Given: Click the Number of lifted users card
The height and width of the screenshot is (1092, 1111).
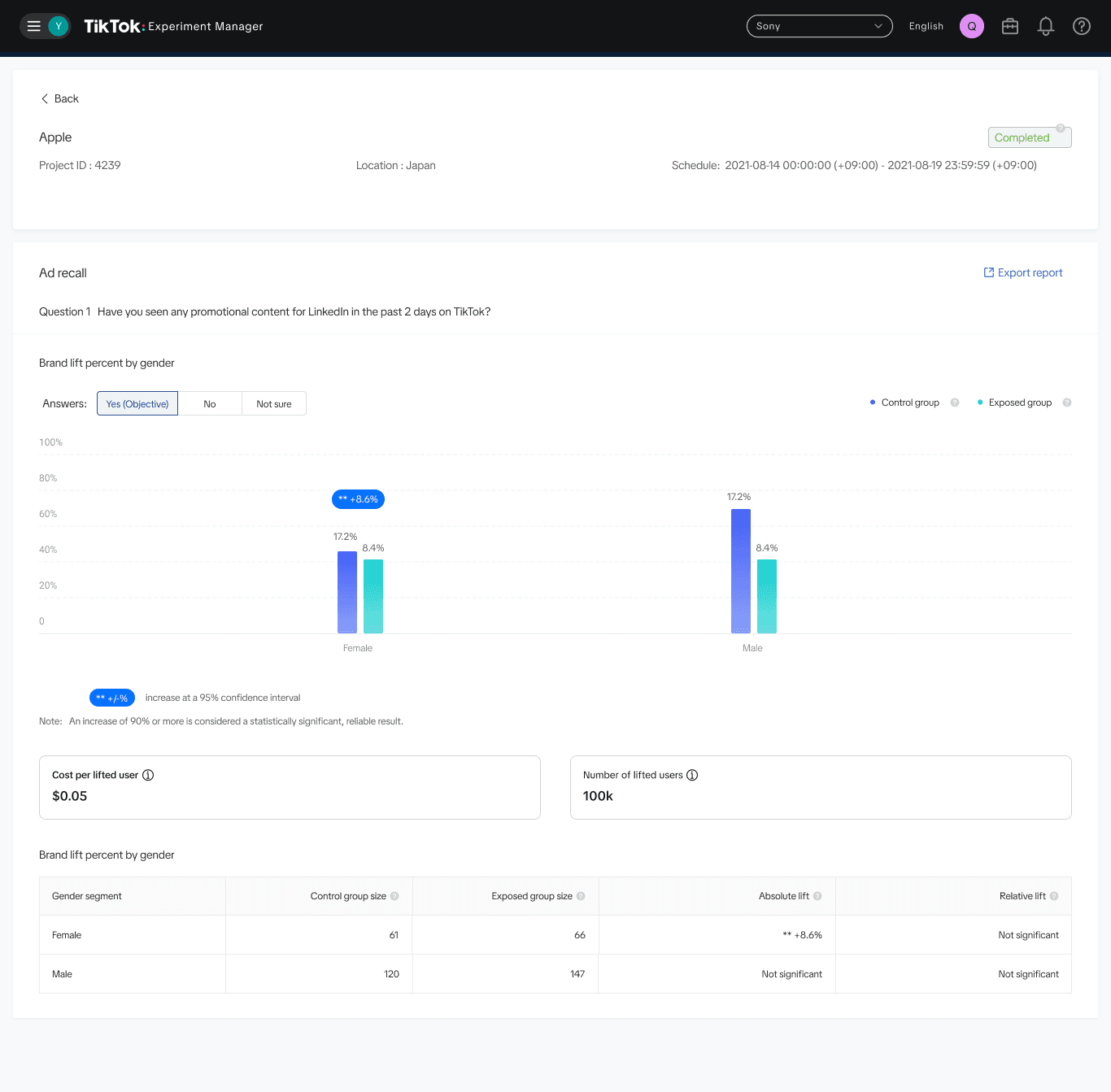Looking at the screenshot, I should click(821, 787).
